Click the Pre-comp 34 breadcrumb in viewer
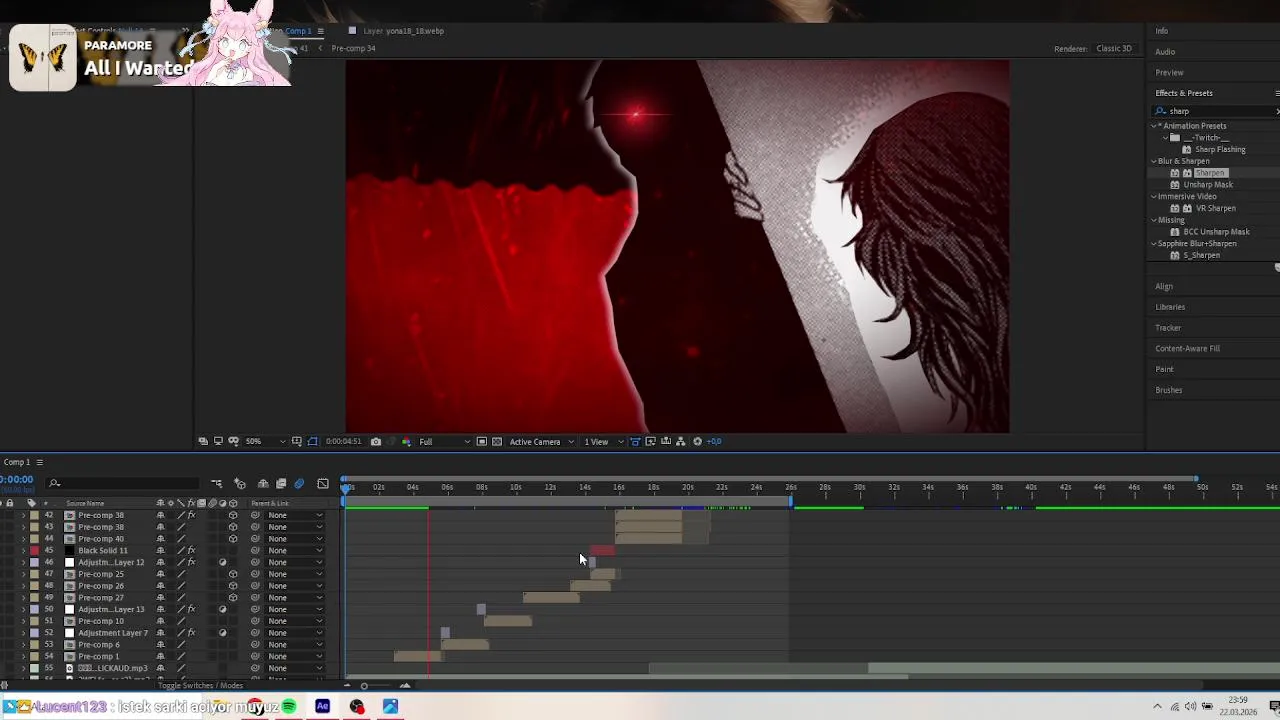Image resolution: width=1280 pixels, height=720 pixels. 353,48
